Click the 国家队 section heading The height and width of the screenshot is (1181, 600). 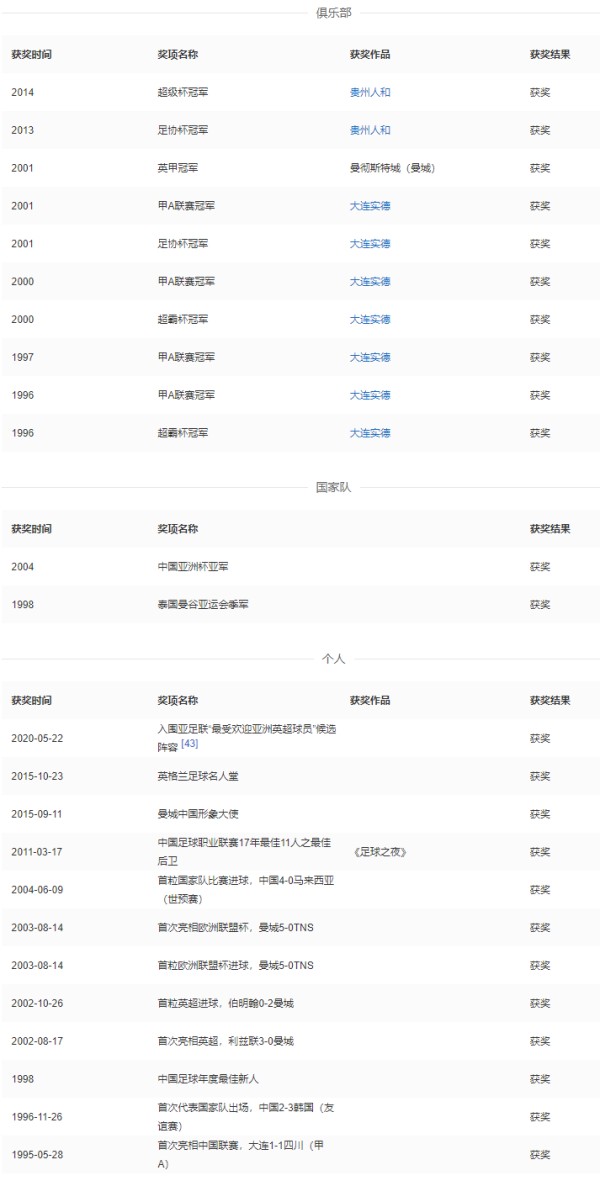333,487
